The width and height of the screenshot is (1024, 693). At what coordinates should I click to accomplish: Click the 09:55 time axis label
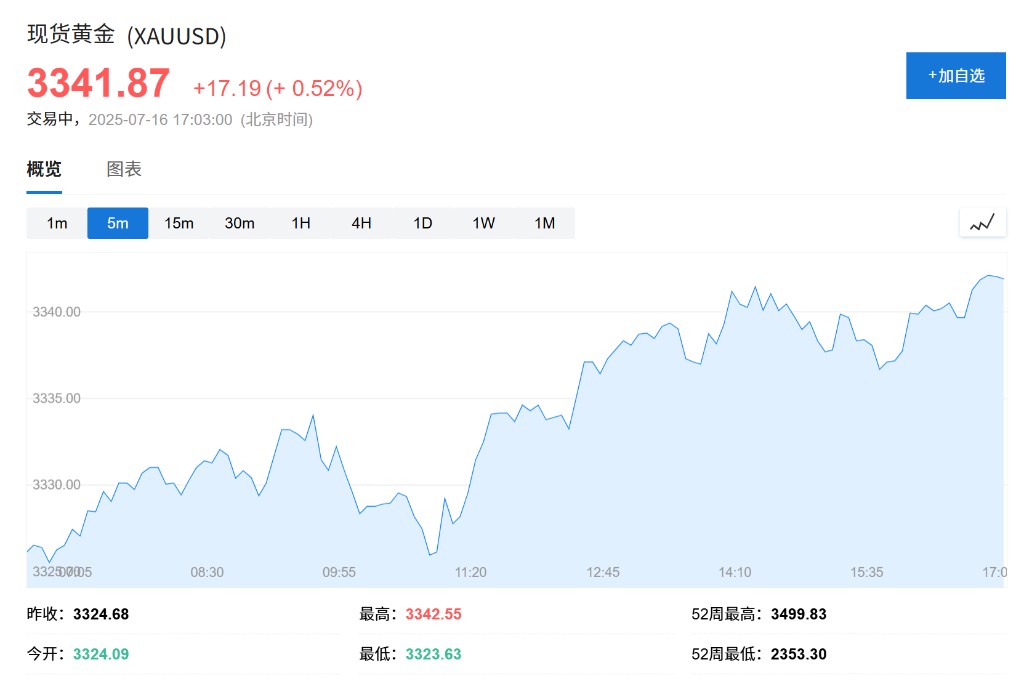click(339, 572)
